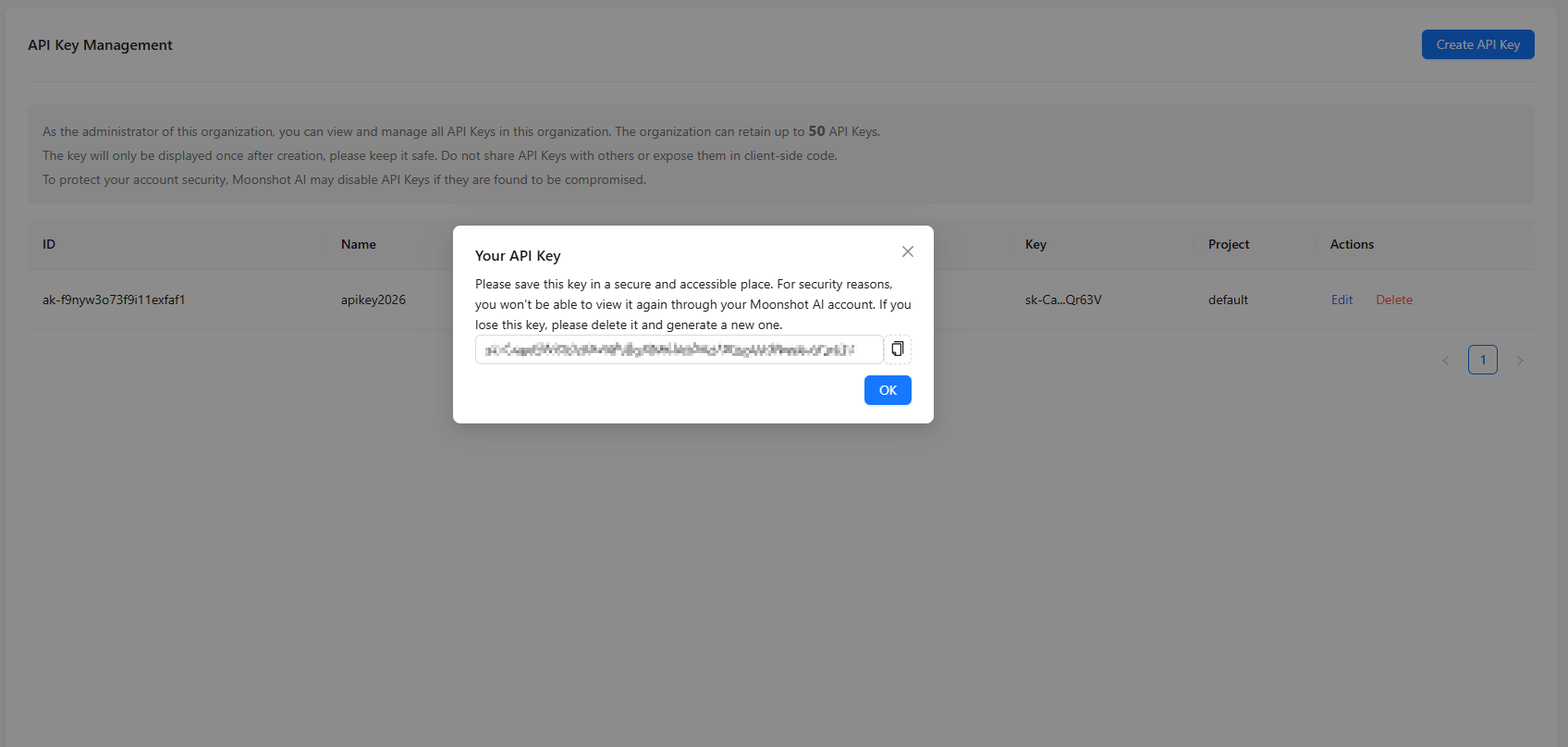Click the sk-Ca...Qr63V key value

(1063, 300)
